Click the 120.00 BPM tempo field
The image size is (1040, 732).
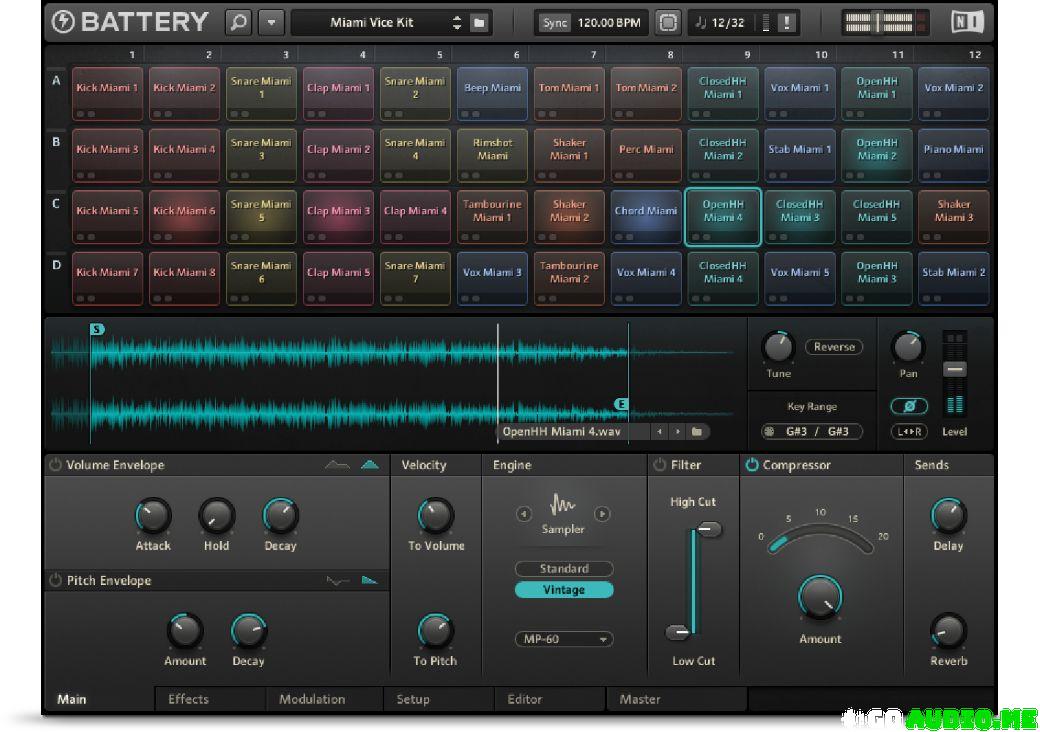point(609,23)
